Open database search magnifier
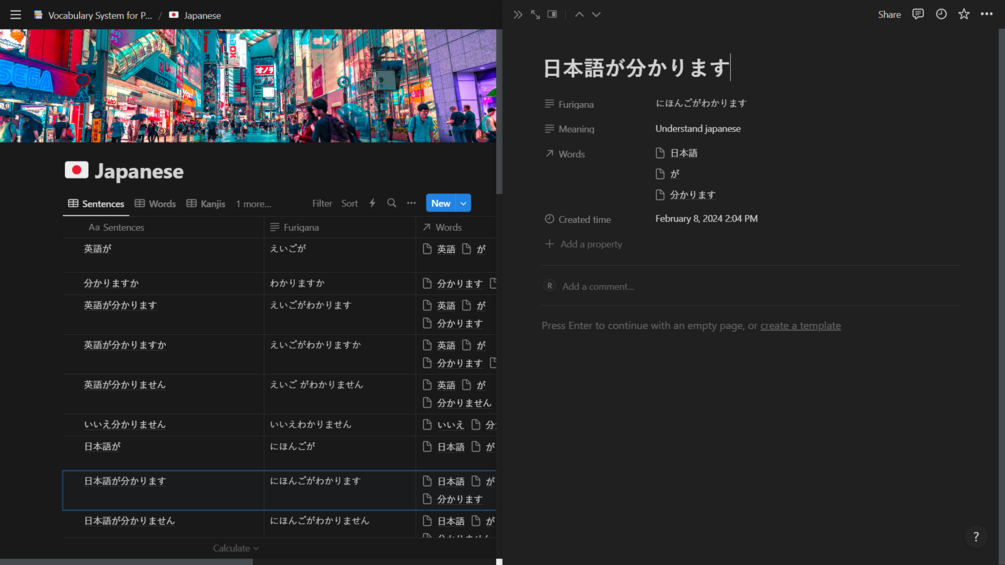Screen dimensions: 1005x565 pyautogui.click(x=392, y=203)
